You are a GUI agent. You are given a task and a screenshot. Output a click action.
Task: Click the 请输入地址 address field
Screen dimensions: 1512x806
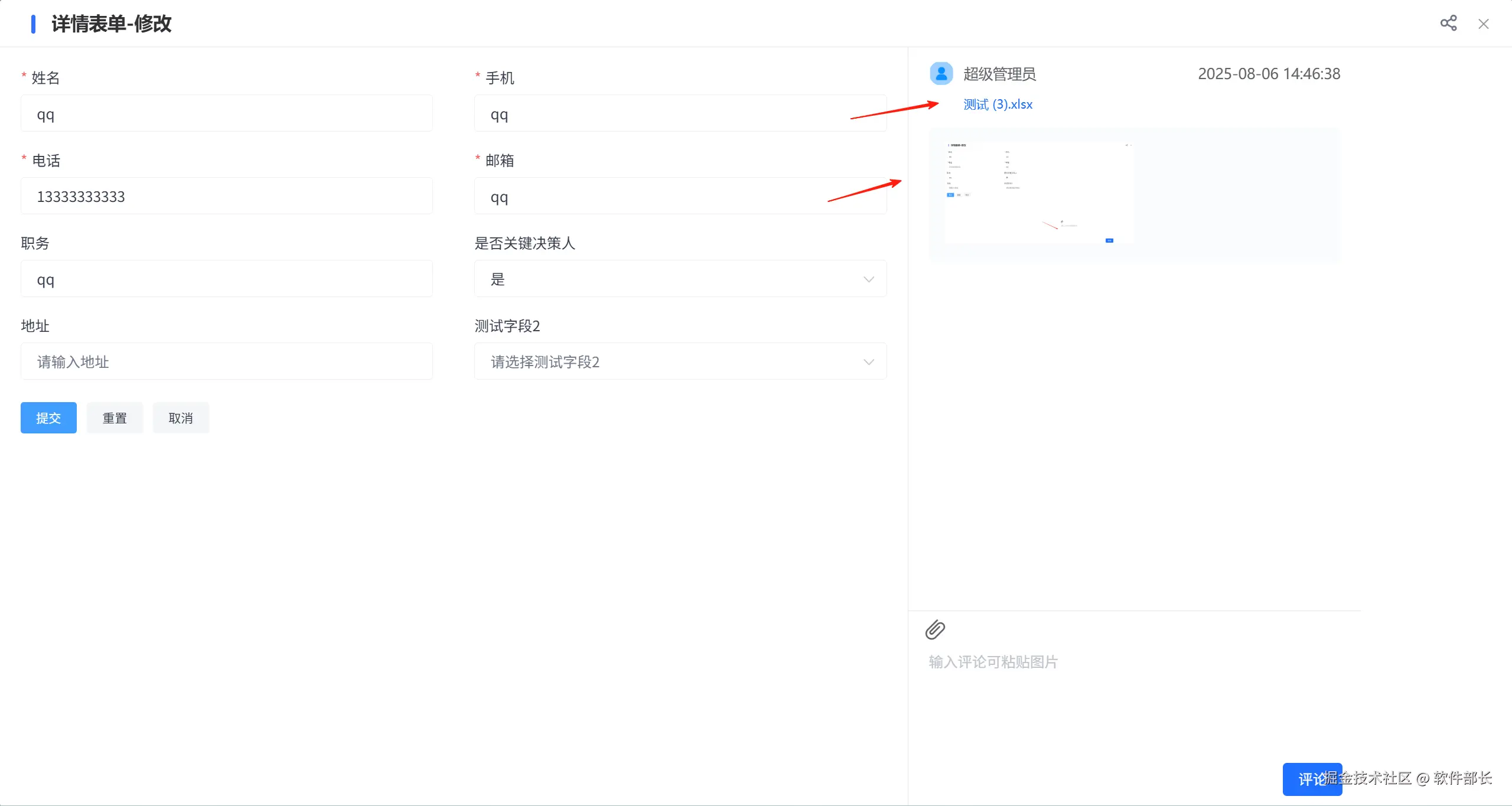pyautogui.click(x=226, y=361)
